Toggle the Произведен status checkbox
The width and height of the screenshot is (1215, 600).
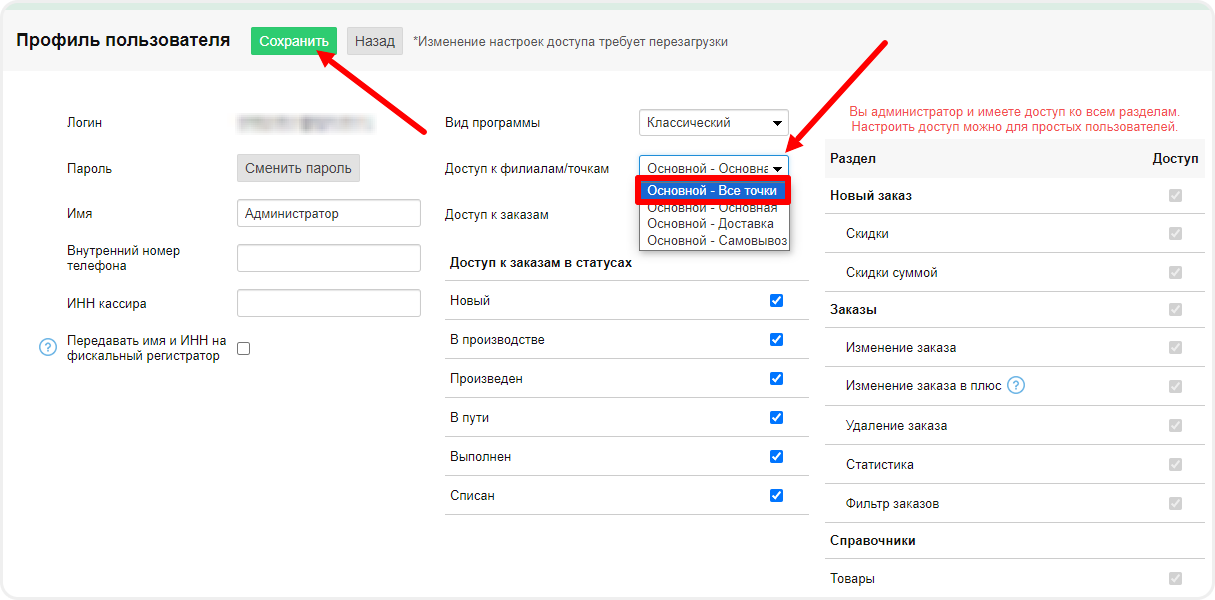click(776, 379)
